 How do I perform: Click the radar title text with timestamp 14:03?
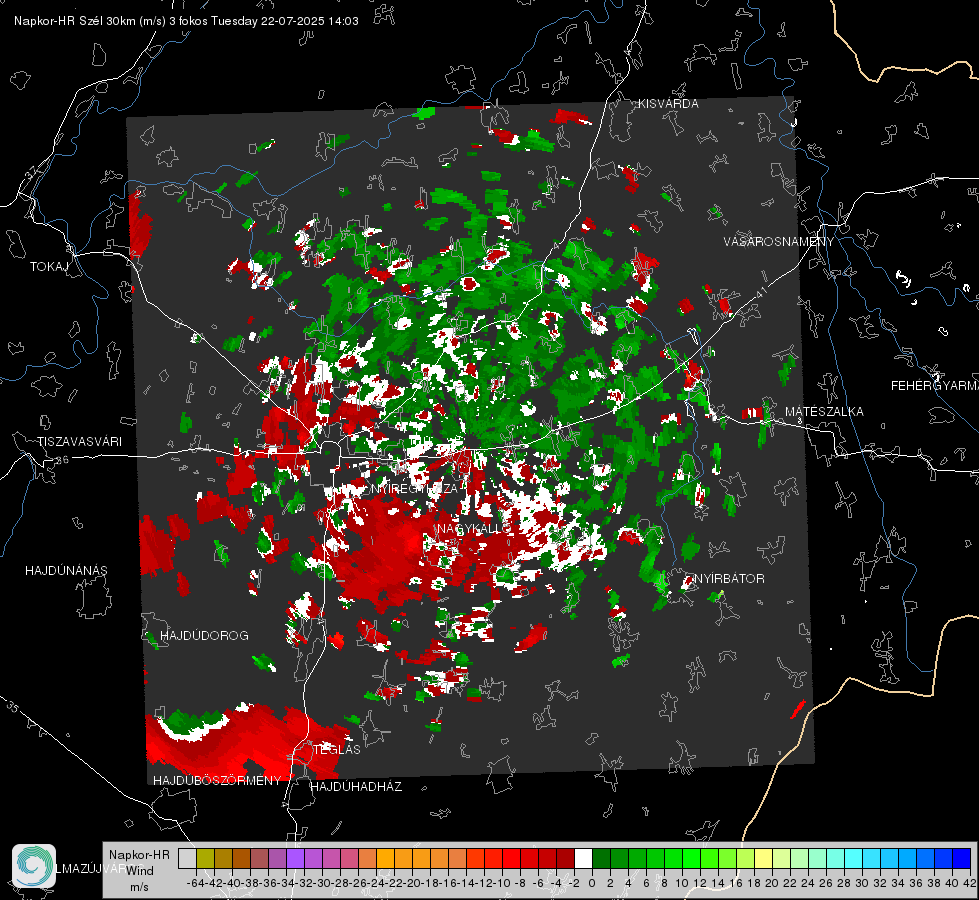[186, 21]
